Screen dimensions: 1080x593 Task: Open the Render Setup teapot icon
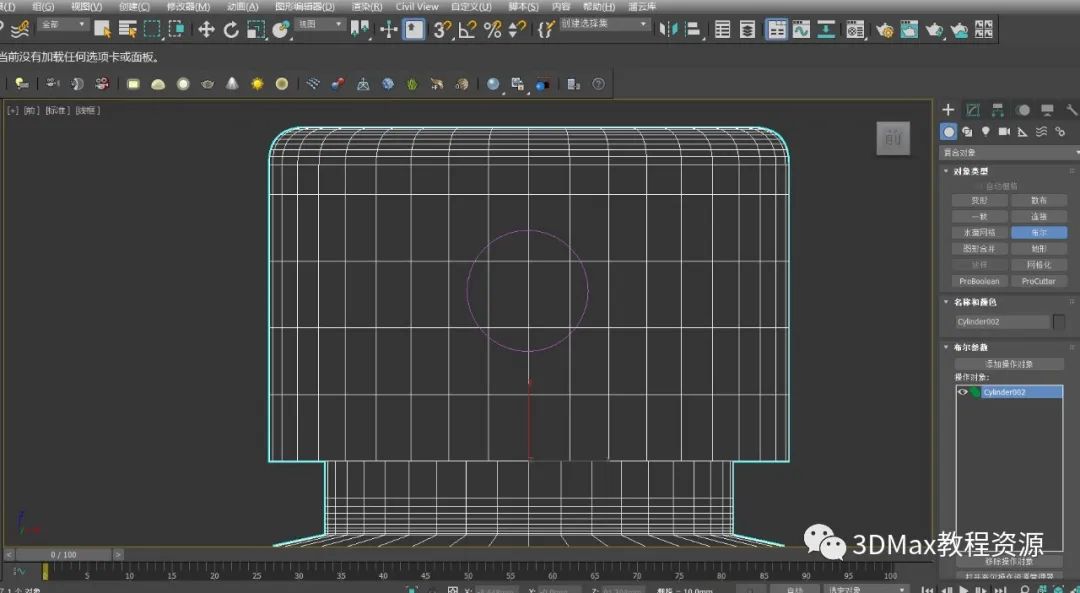click(885, 30)
